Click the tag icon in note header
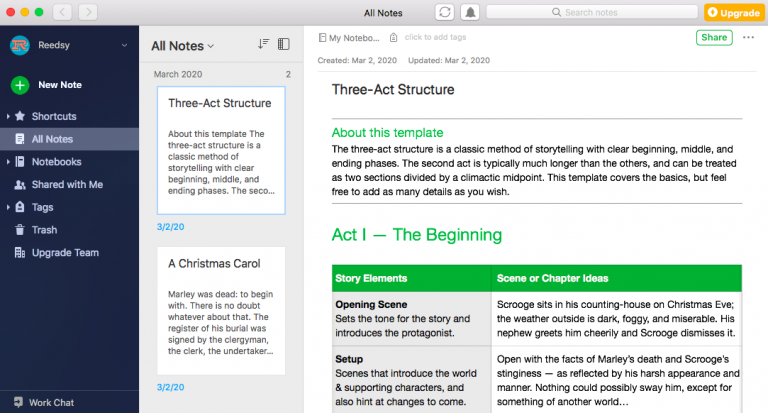768x413 pixels. click(x=393, y=38)
